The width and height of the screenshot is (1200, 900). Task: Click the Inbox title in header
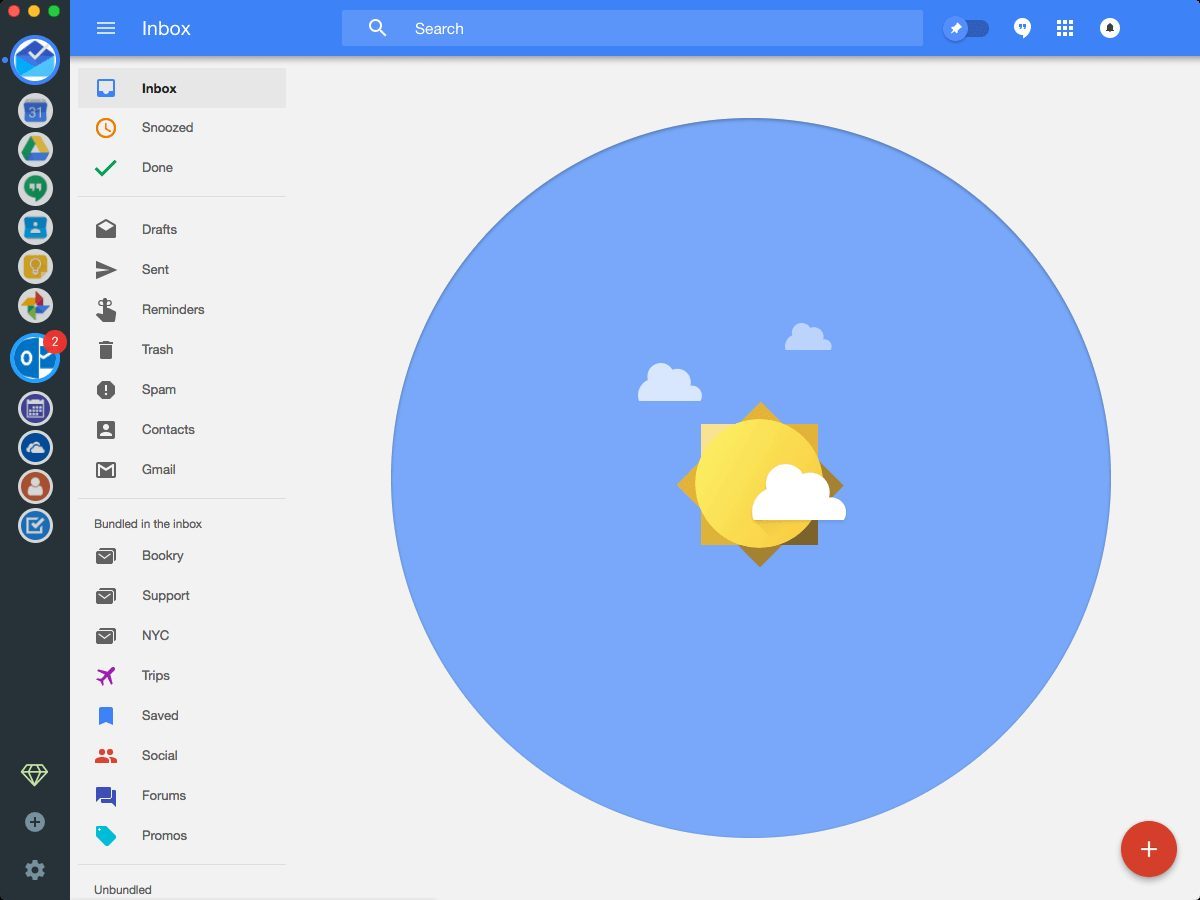click(x=166, y=28)
